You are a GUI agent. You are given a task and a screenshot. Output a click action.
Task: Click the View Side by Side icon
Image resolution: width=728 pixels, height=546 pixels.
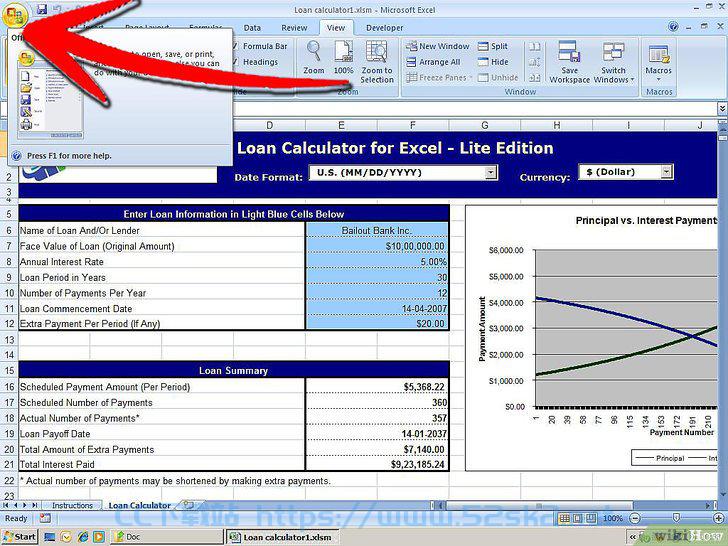click(x=534, y=46)
